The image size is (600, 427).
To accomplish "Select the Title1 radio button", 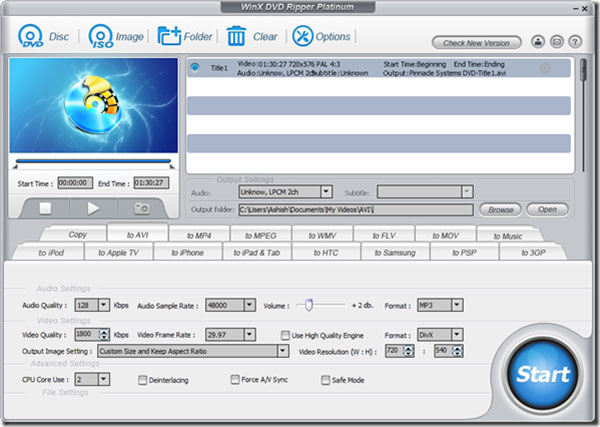I will click(195, 67).
